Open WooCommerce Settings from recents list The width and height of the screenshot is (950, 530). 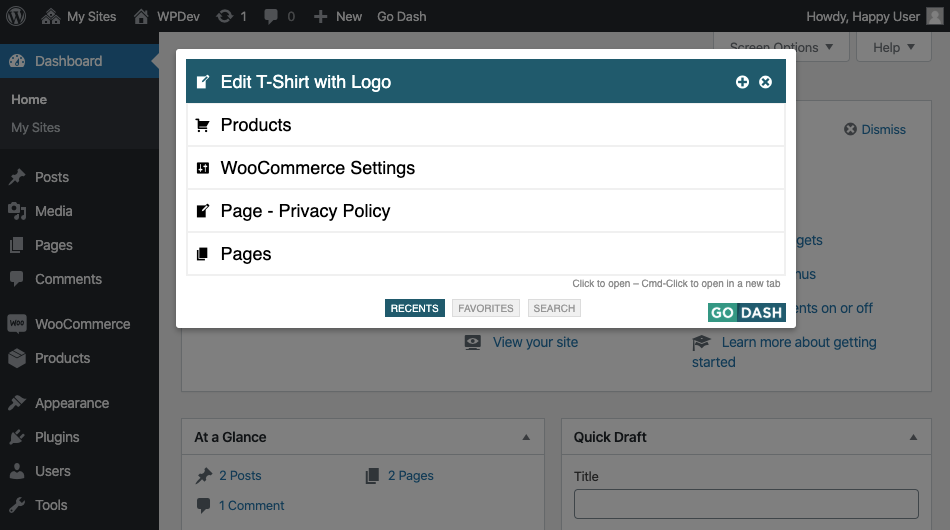click(x=486, y=168)
